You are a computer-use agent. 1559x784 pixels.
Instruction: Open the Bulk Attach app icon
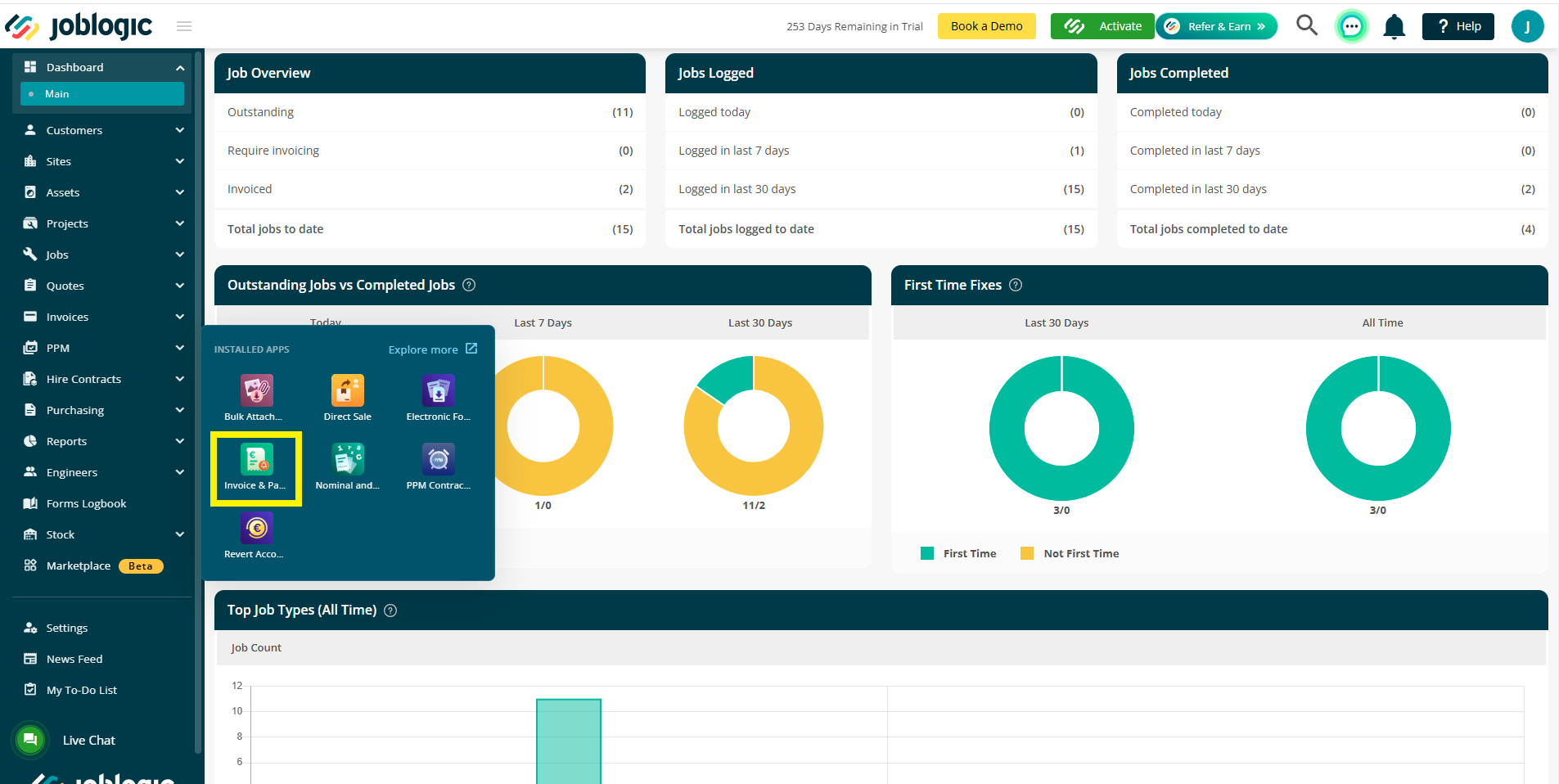click(257, 390)
